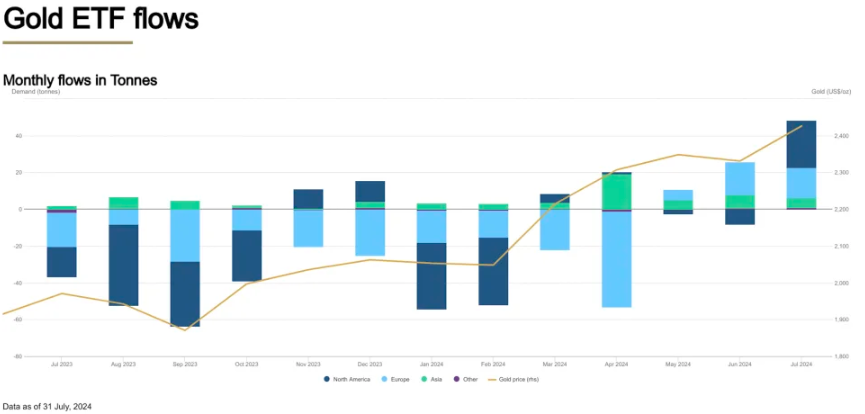Select the Jul 2024 North America bar segment
This screenshot has width=865, height=414.
(x=801, y=144)
